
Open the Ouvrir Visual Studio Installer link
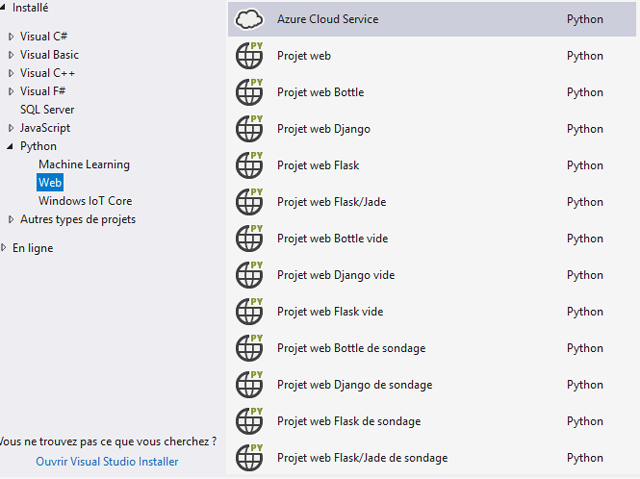coord(107,461)
